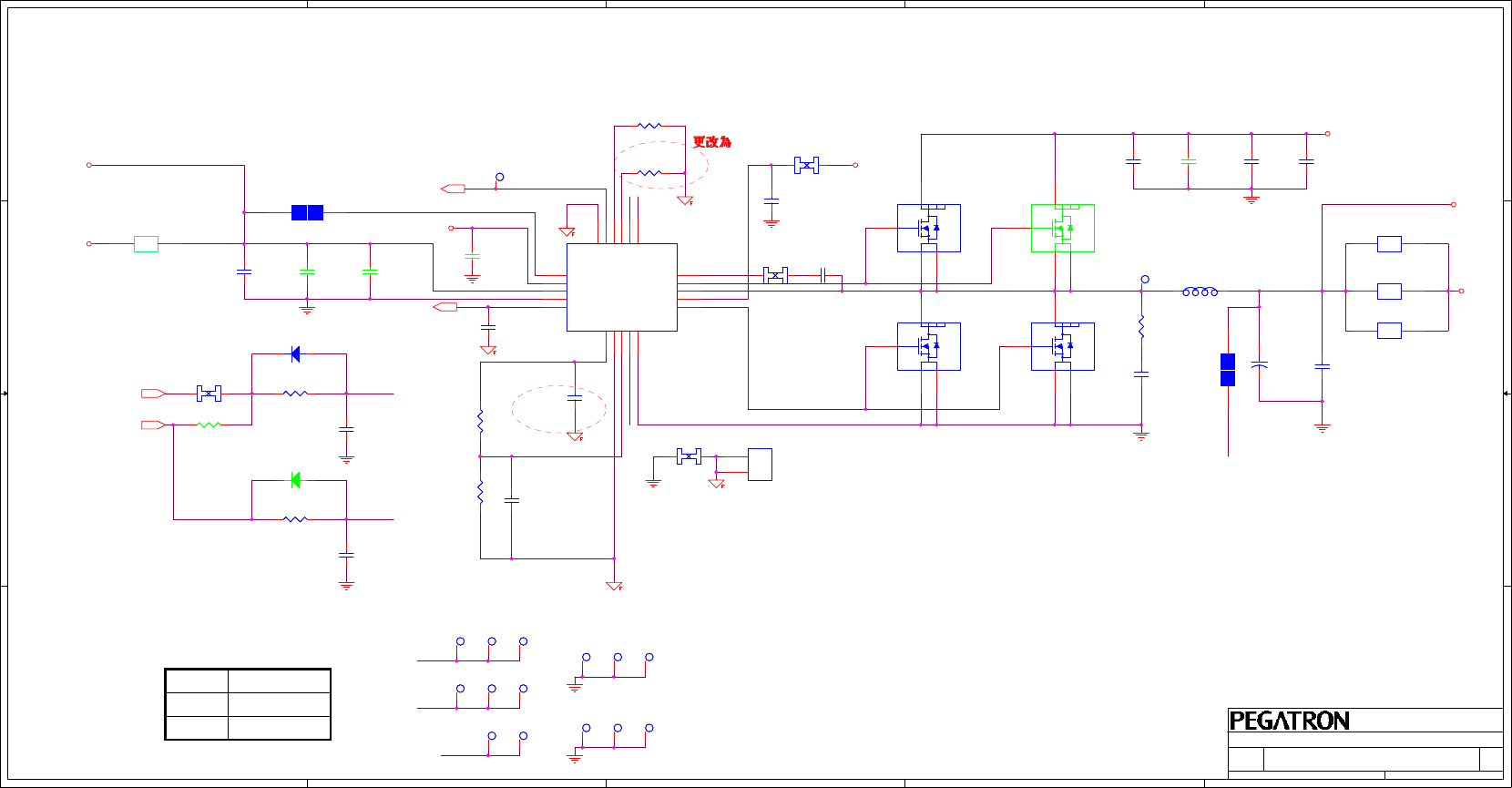
Task: Select the top blue rectangle in the right parallel stack
Action: tap(1389, 244)
